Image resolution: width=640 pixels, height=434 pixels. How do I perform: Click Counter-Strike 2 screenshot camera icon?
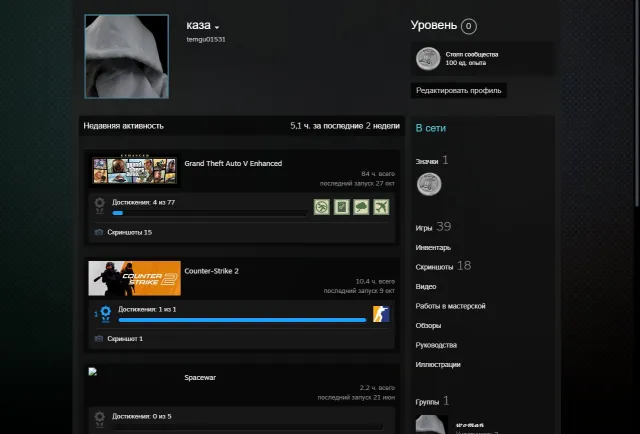pos(99,338)
